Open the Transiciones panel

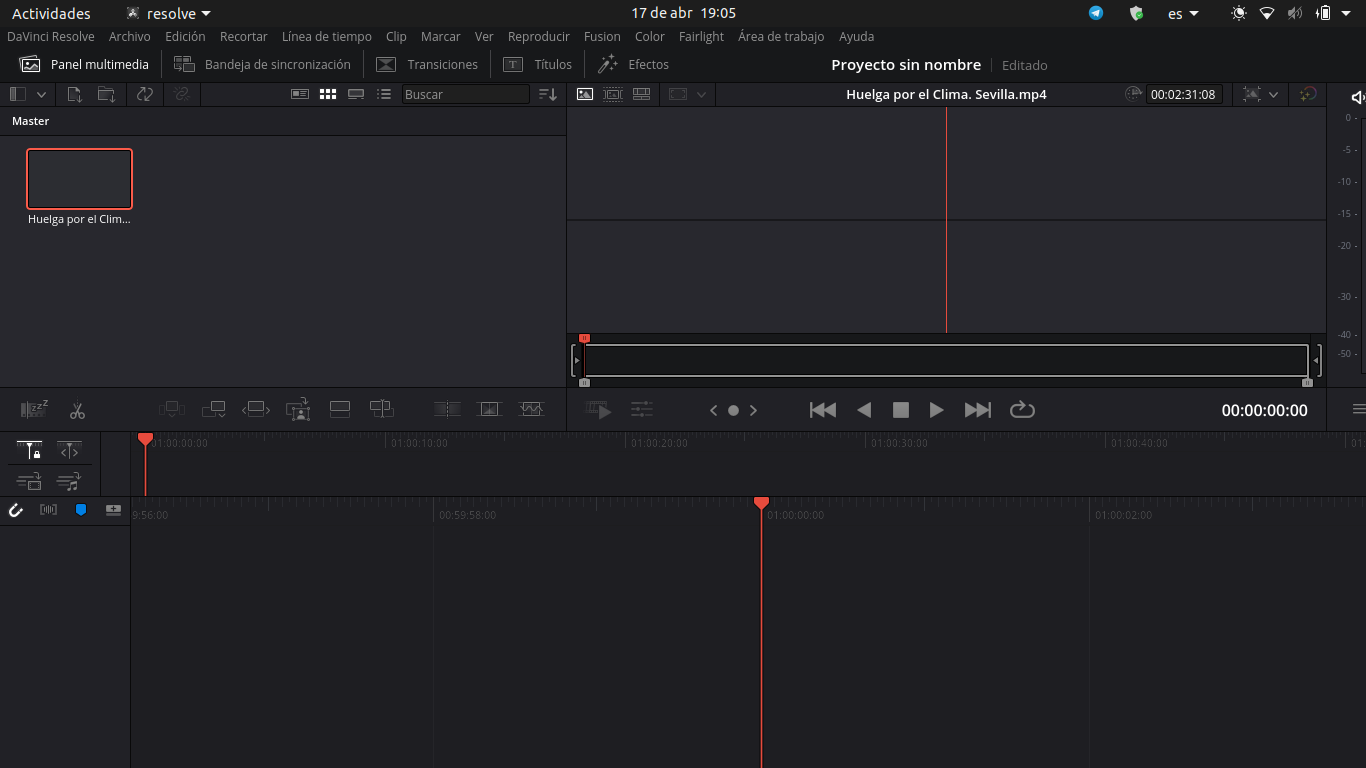427,64
